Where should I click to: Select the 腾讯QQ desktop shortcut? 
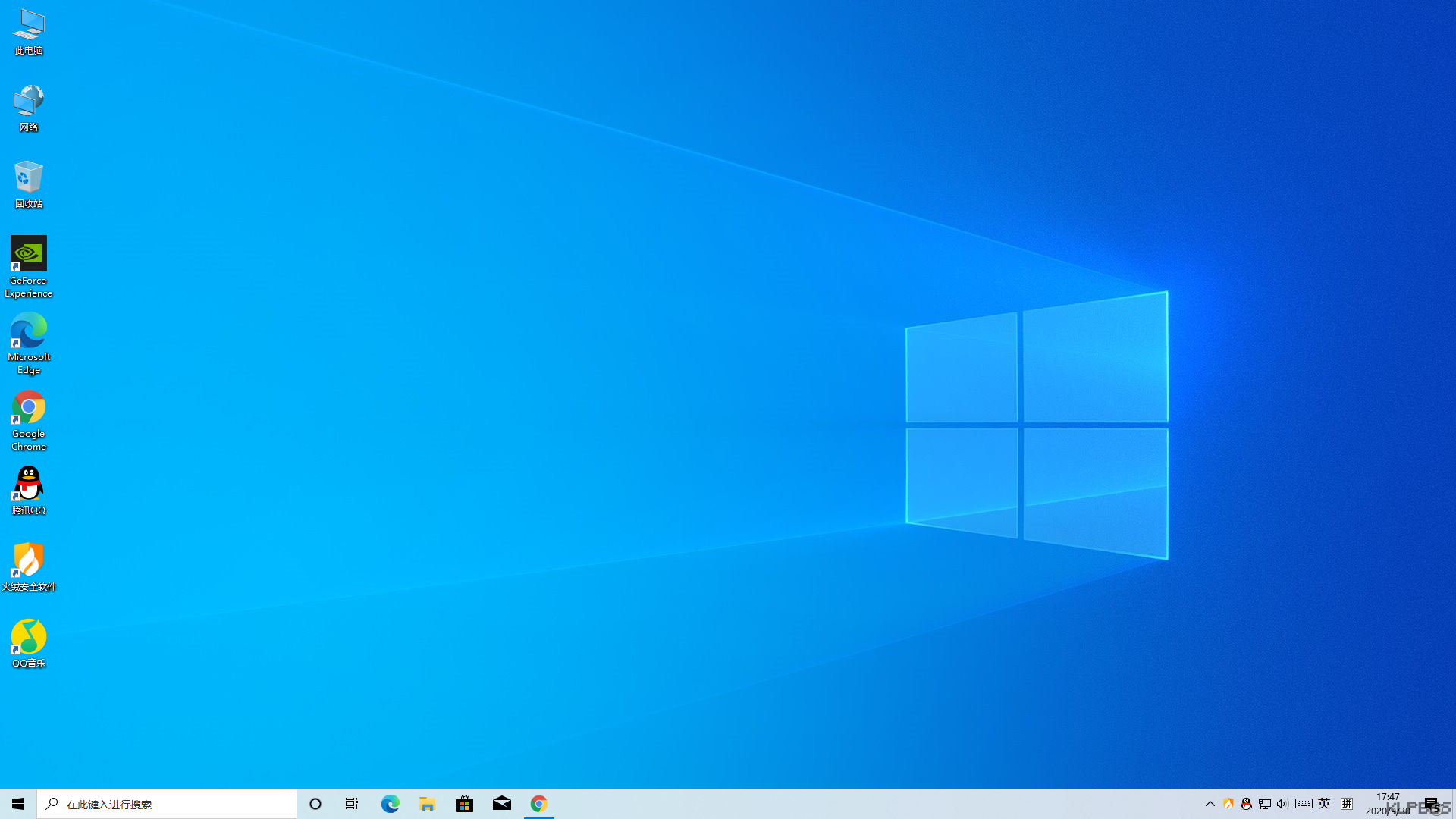(x=29, y=491)
